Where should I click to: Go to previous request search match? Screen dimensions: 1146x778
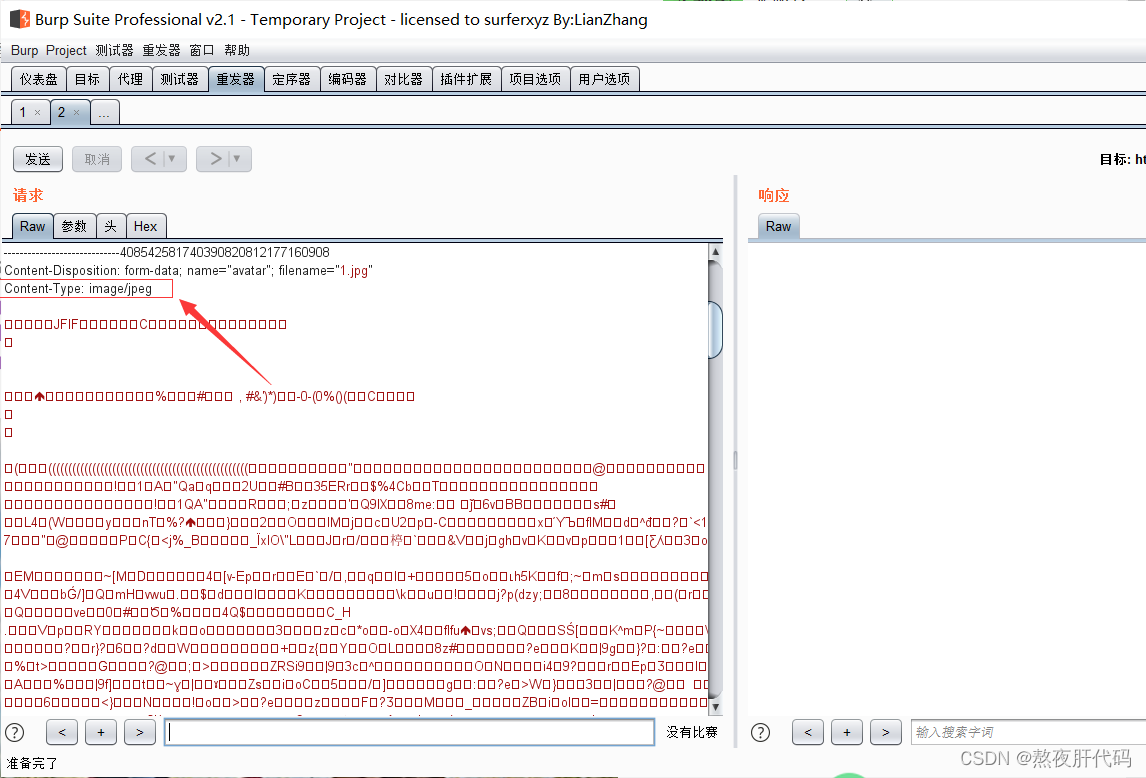(x=62, y=732)
